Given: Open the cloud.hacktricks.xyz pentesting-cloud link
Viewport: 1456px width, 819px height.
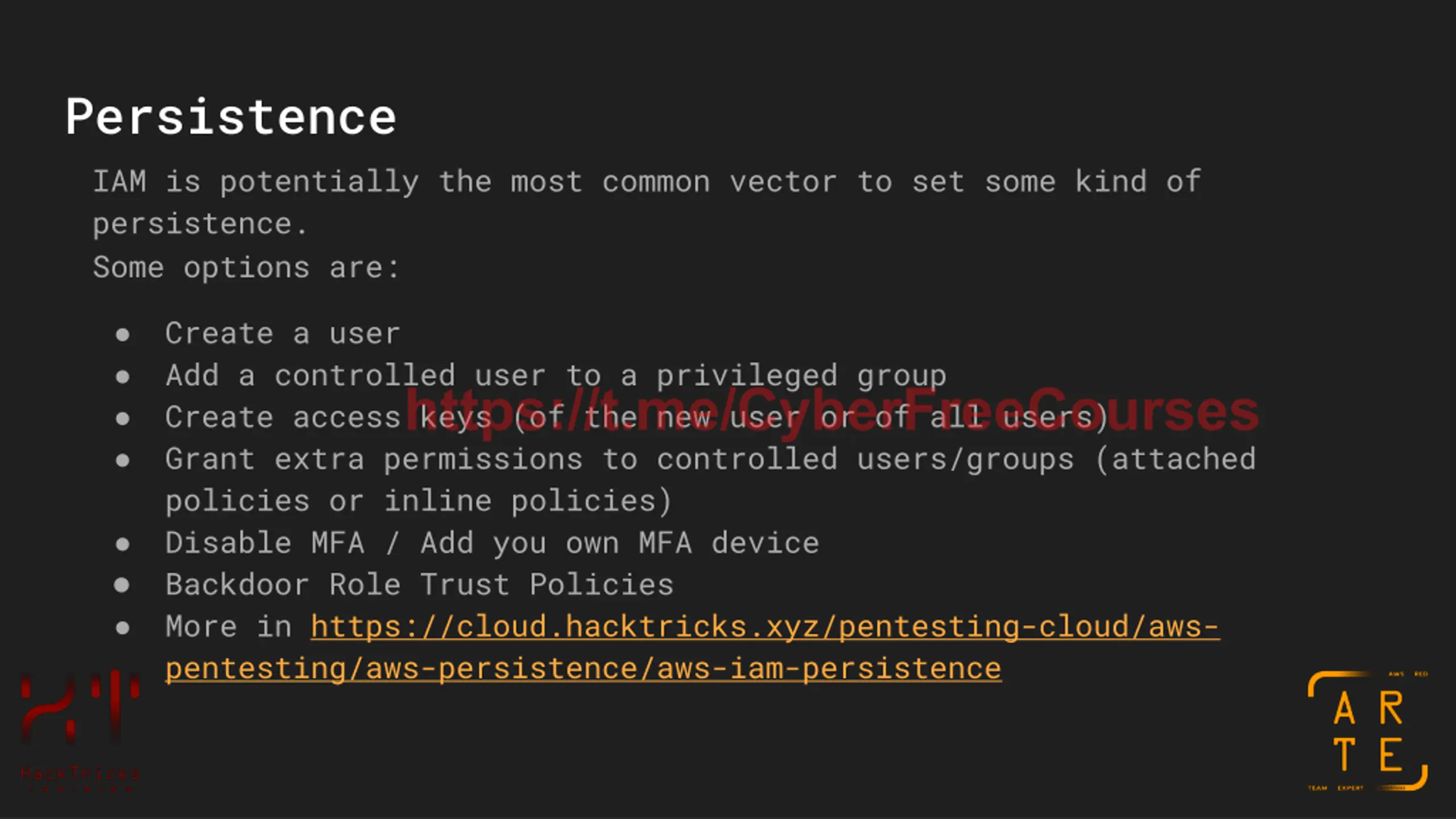Looking at the screenshot, I should pyautogui.click(x=765, y=627).
